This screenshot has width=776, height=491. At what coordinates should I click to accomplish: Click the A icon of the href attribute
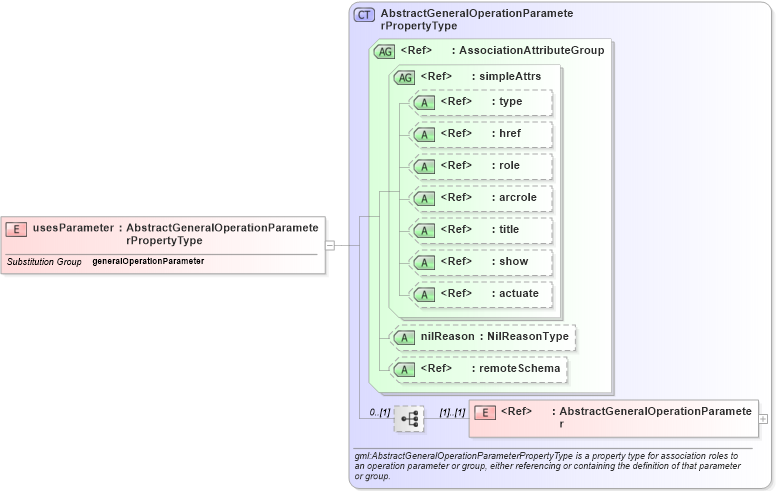[x=424, y=135]
